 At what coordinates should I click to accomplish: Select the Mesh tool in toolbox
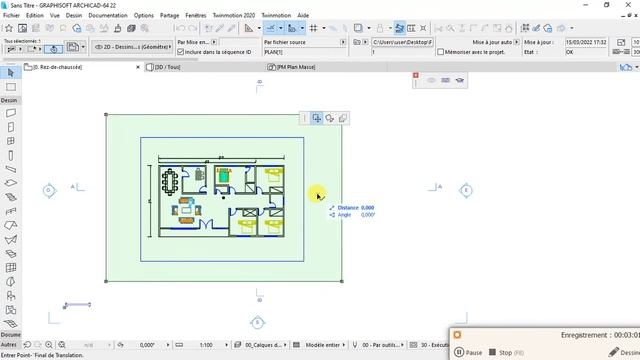pyautogui.click(x=11, y=324)
